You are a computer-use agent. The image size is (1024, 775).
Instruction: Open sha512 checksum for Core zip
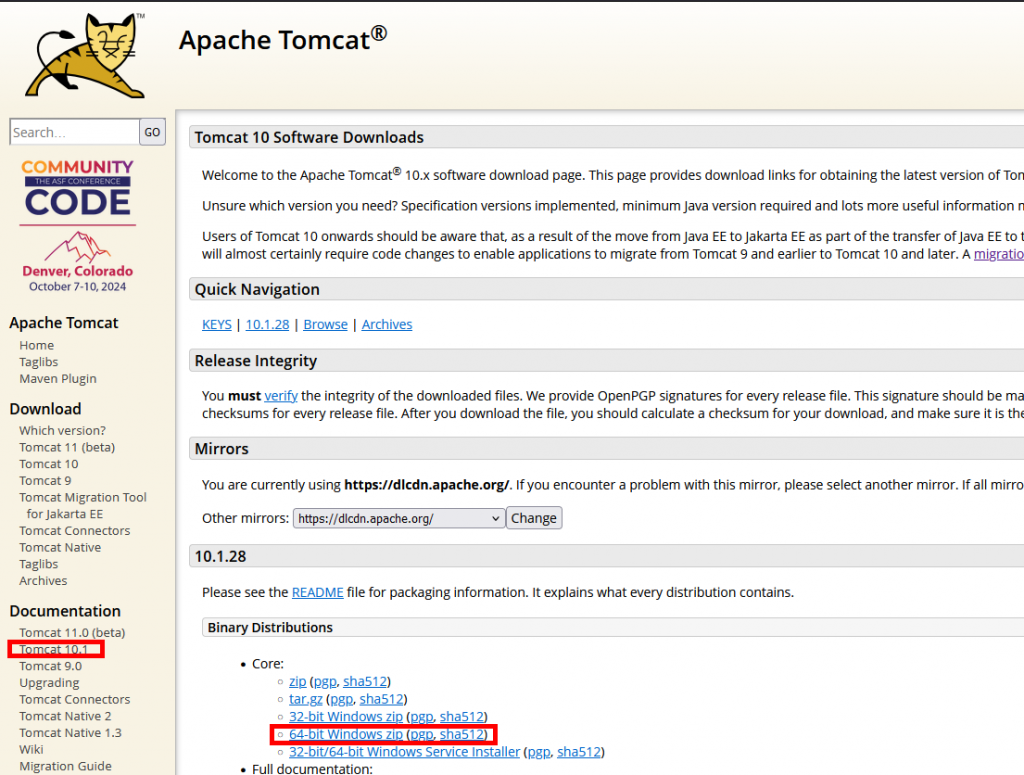[x=365, y=681]
